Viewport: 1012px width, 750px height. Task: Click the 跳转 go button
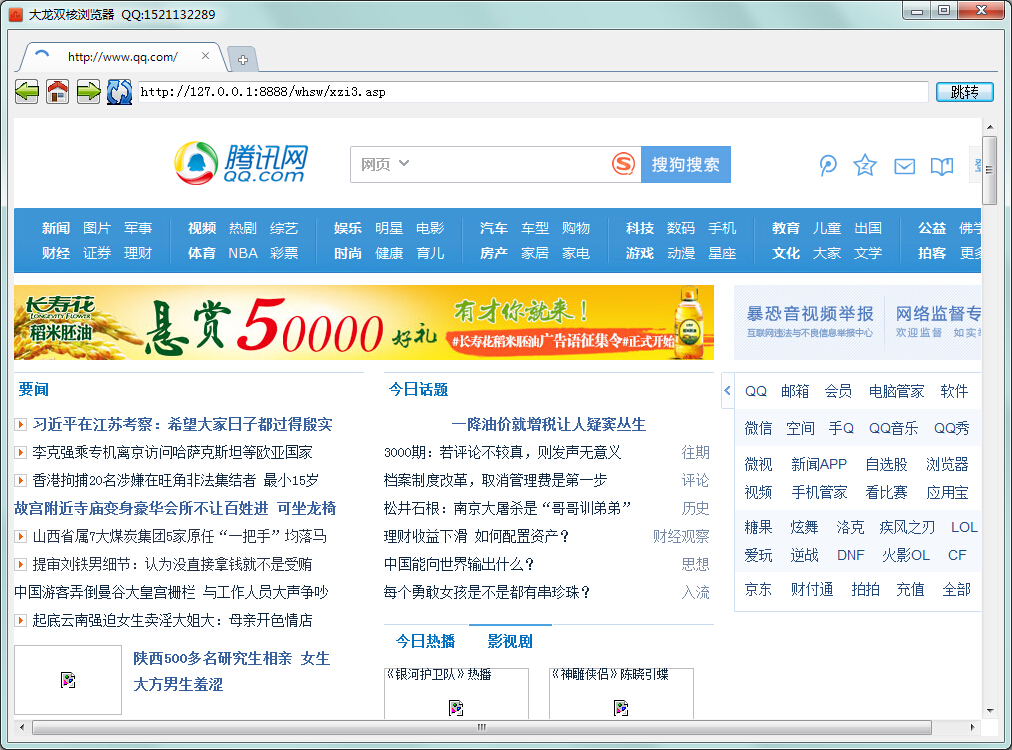pos(964,92)
